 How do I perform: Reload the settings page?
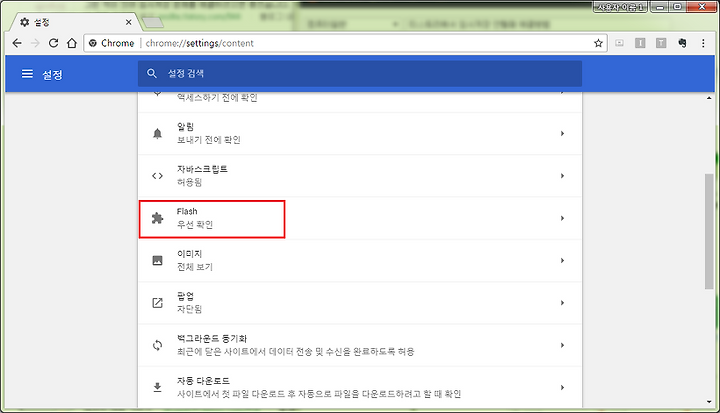pyautogui.click(x=53, y=43)
